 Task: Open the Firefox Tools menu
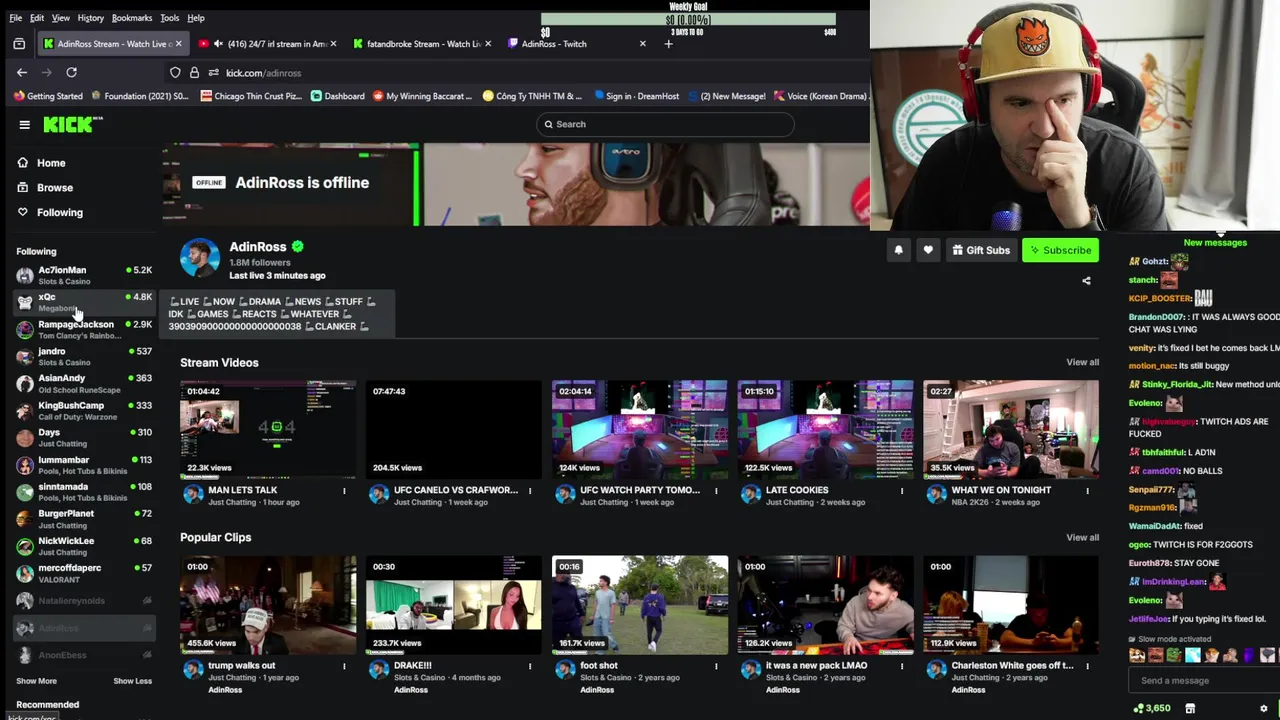170,18
